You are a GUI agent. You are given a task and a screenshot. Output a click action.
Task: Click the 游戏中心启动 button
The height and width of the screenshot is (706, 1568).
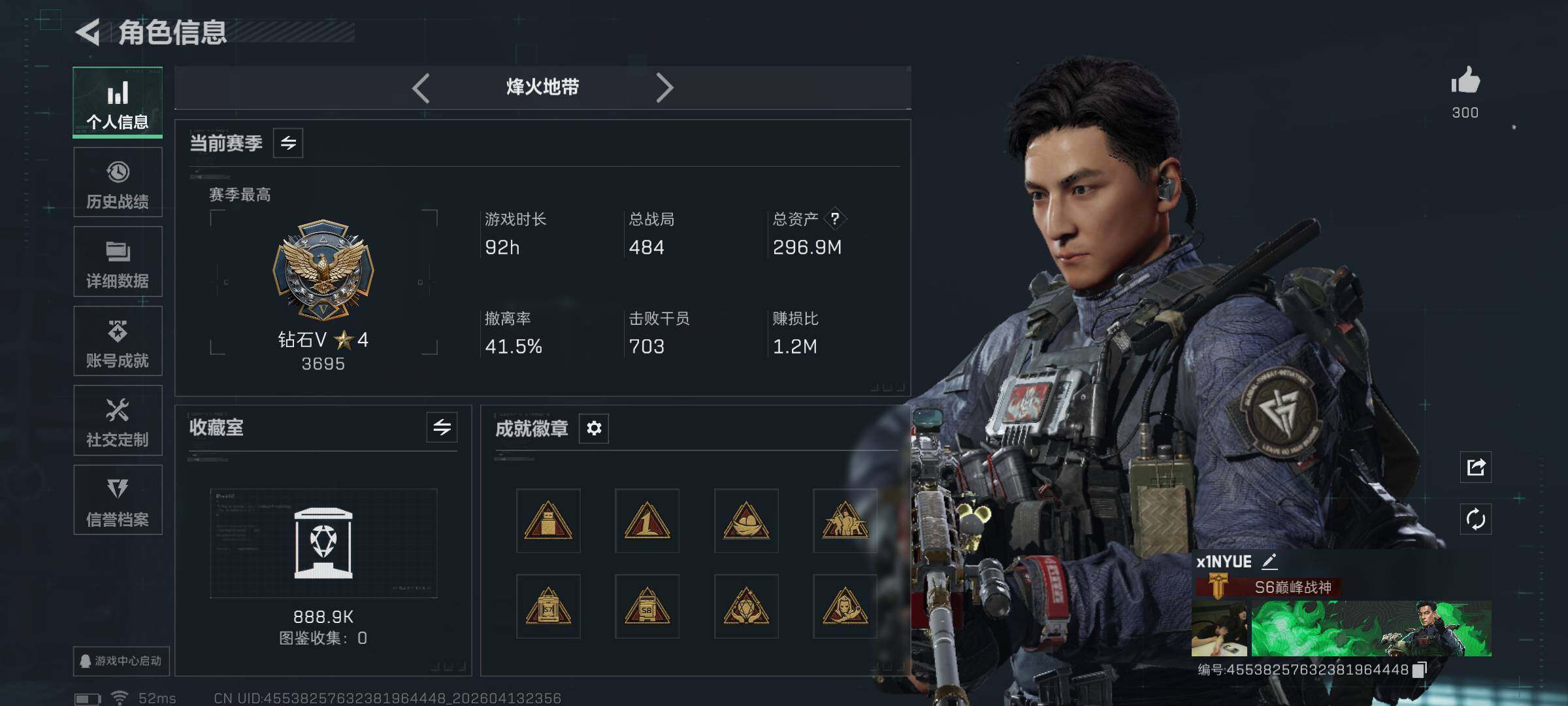(122, 661)
